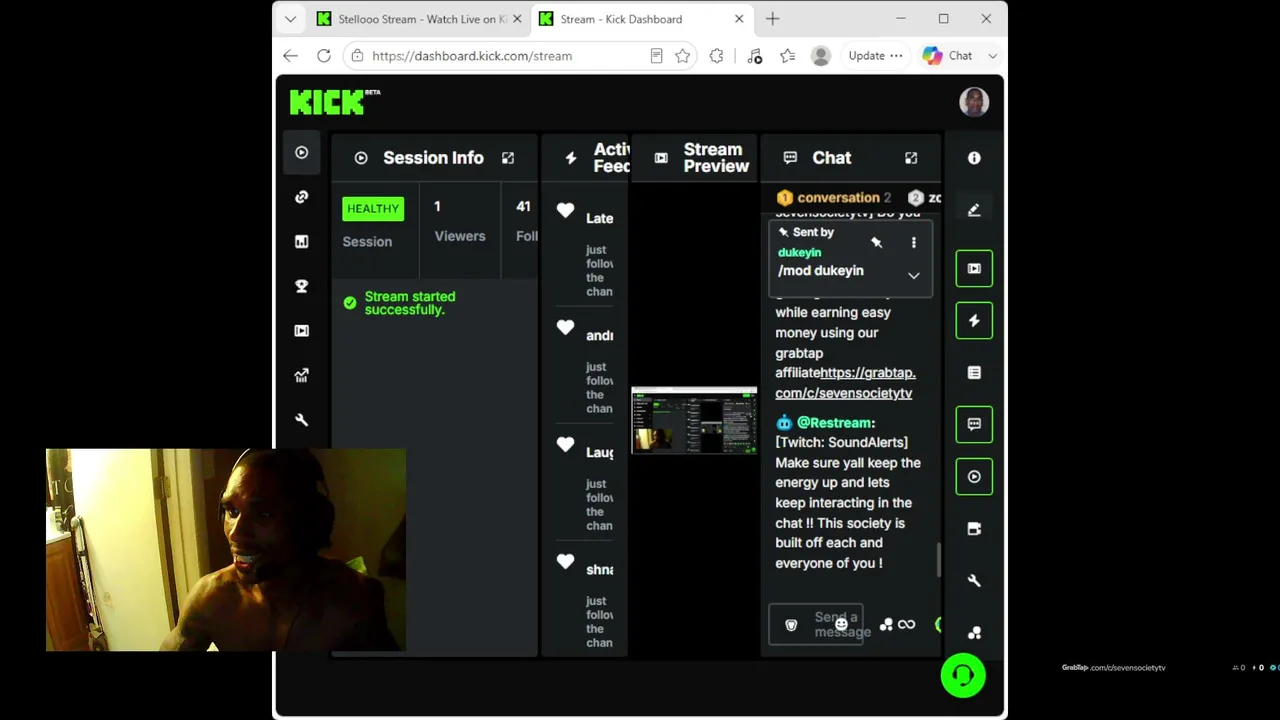Click the camera icon in right sidebar
The height and width of the screenshot is (720, 1280).
tap(974, 529)
